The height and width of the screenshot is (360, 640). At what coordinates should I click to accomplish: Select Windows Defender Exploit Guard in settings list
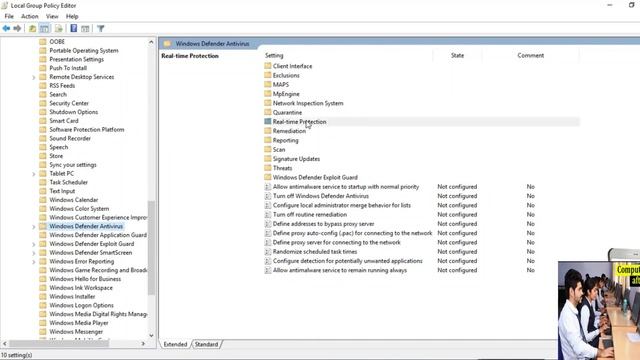point(315,177)
